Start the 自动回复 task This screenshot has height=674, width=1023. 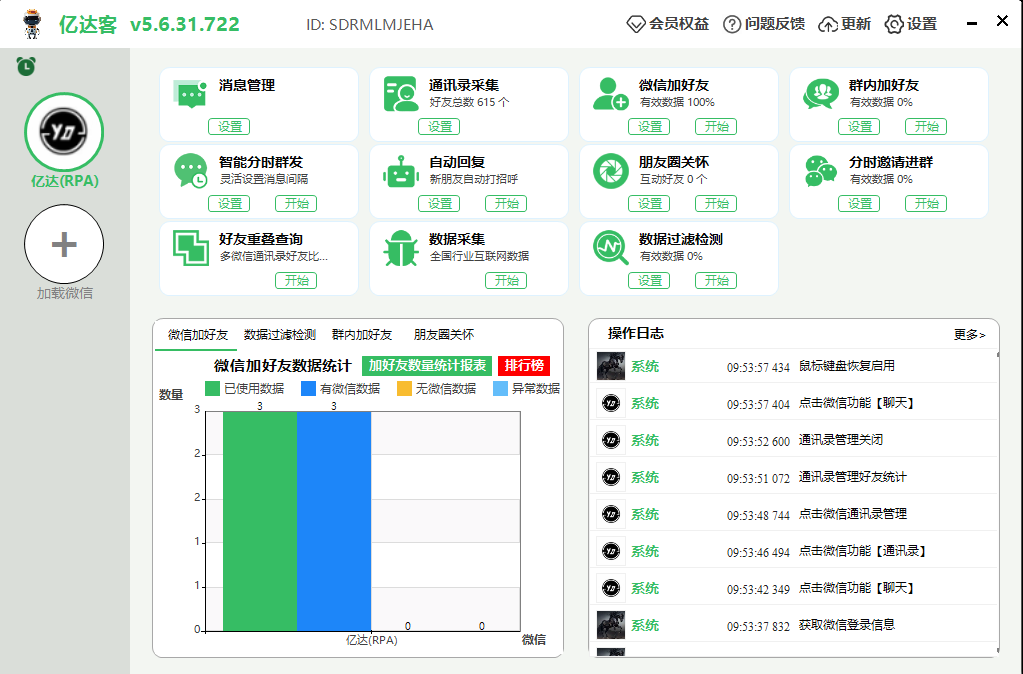(506, 204)
